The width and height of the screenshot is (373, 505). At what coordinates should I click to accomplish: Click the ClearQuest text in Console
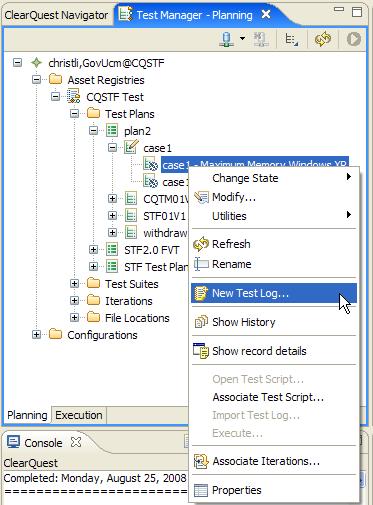[30, 463]
